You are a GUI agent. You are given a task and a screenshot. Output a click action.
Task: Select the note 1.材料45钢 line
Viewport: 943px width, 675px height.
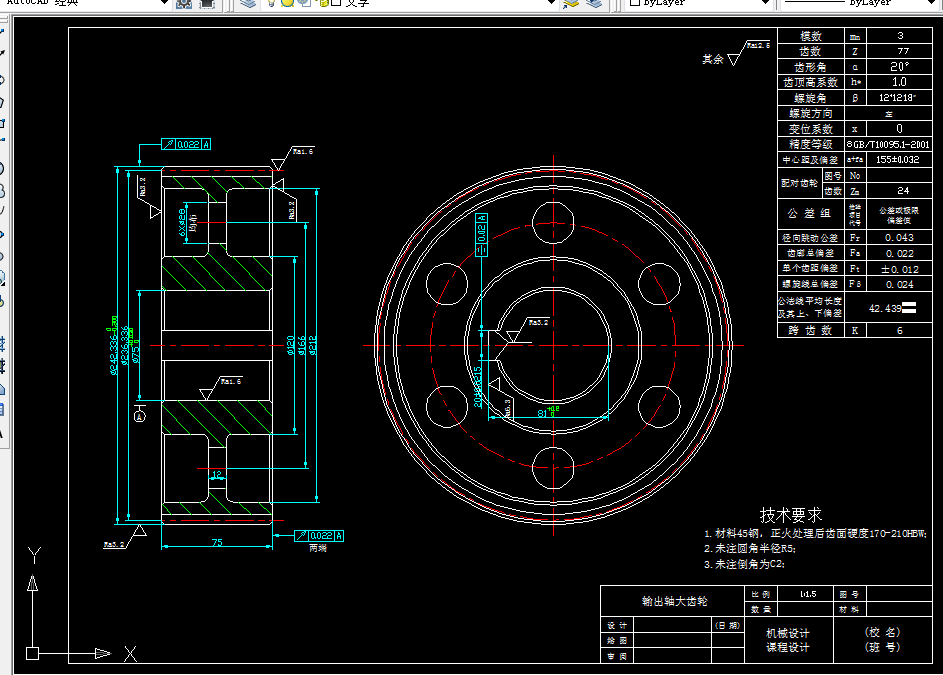pos(816,533)
